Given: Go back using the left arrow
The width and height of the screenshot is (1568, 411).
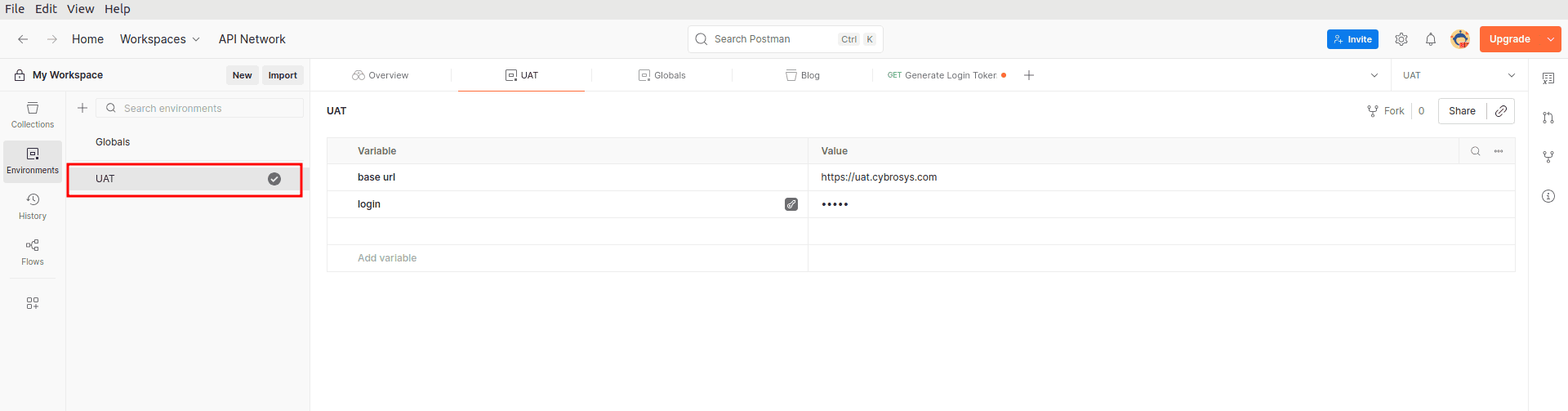Looking at the screenshot, I should click(x=23, y=39).
